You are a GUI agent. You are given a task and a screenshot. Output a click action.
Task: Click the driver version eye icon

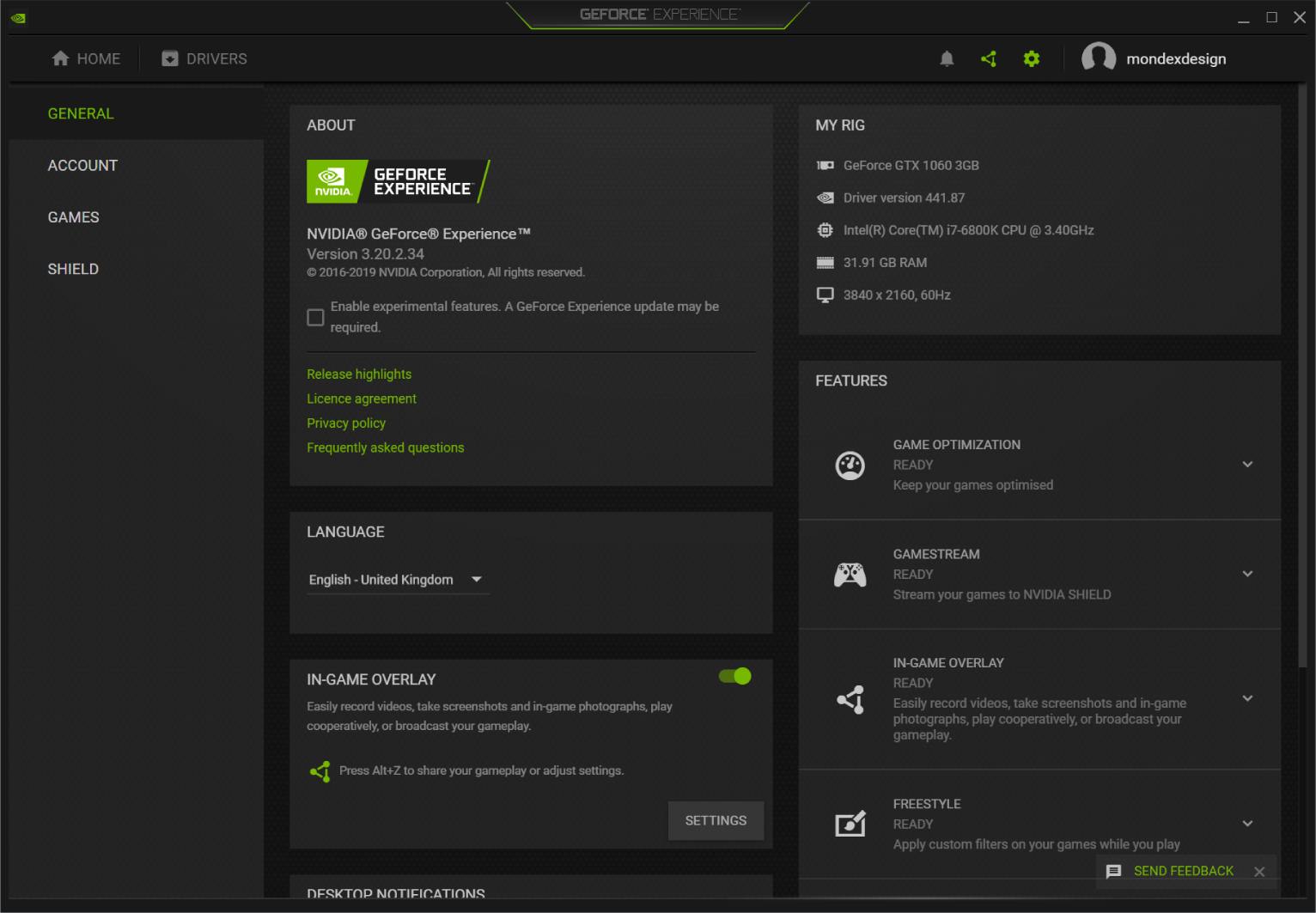826,198
